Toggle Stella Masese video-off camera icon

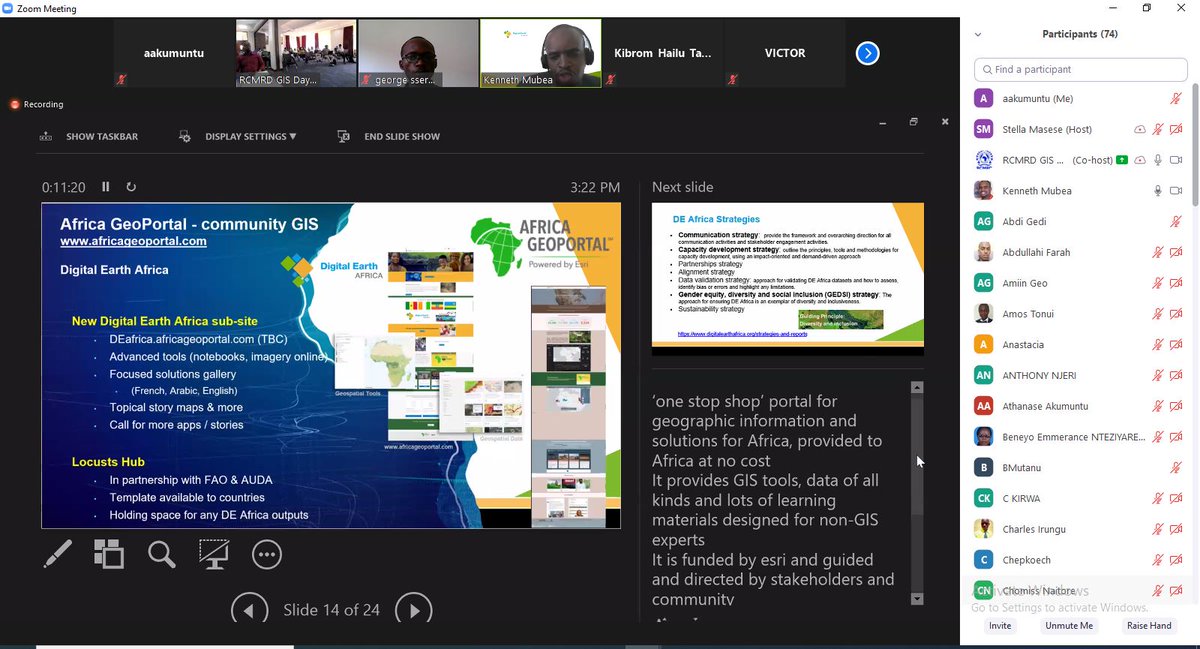(1177, 130)
